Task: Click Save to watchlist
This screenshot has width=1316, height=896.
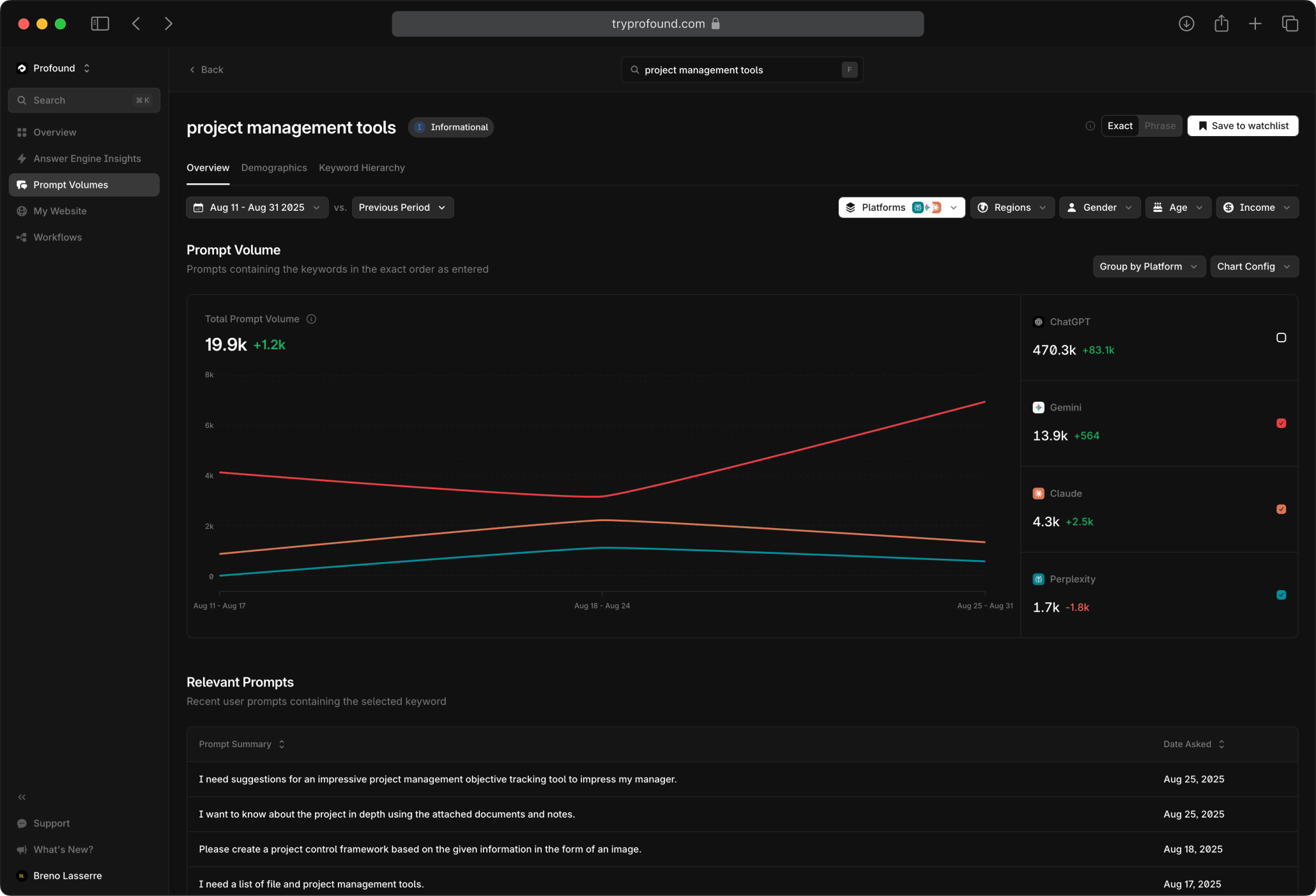Action: 1242,126
